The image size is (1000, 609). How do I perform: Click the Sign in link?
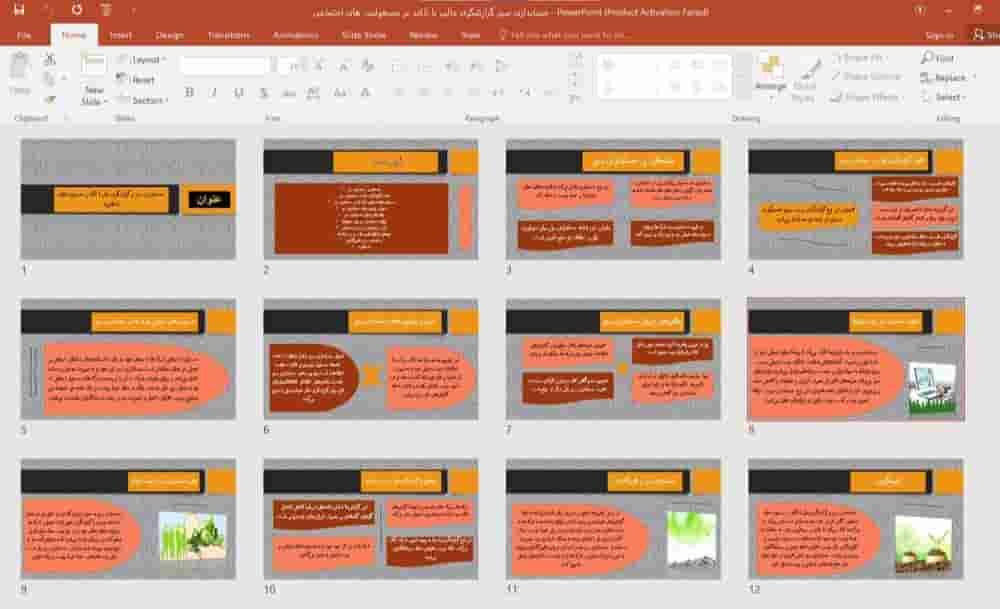coord(939,35)
